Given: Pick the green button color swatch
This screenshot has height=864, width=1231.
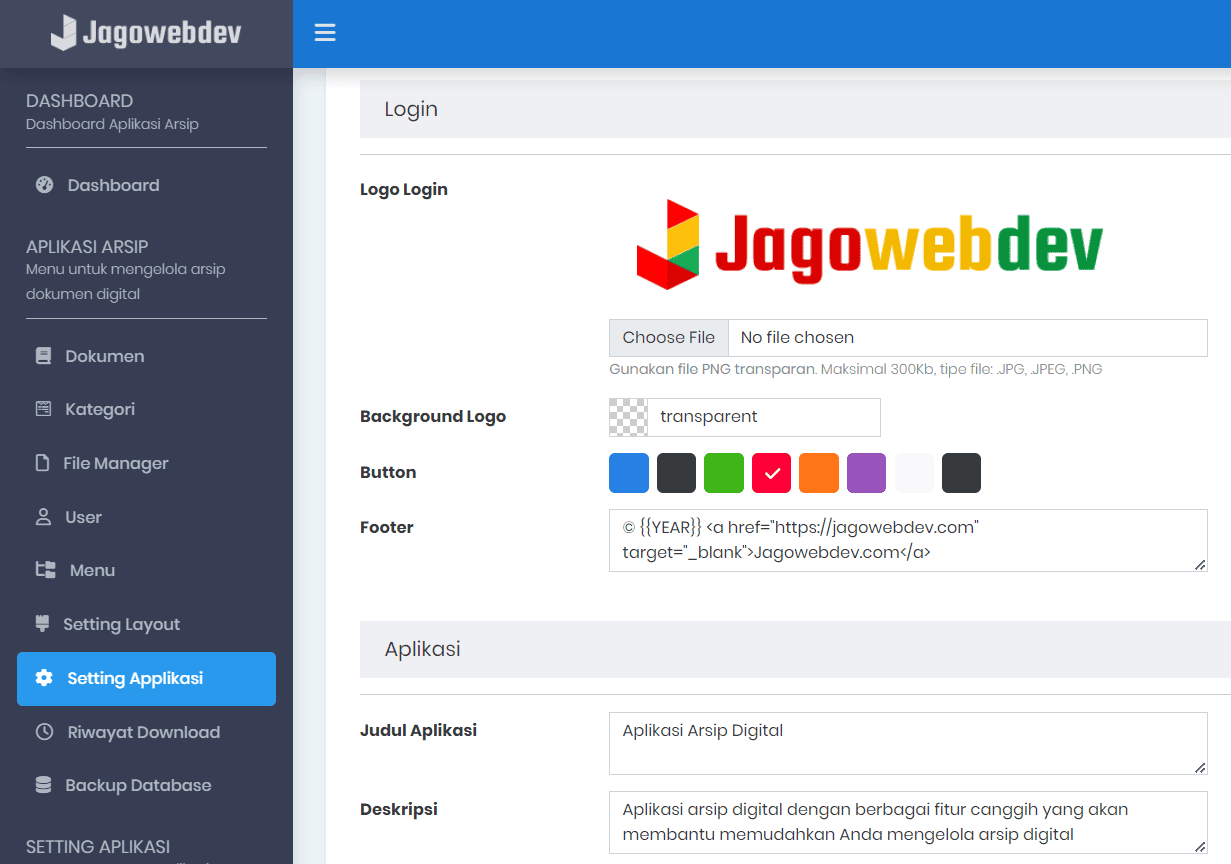Looking at the screenshot, I should 724,473.
